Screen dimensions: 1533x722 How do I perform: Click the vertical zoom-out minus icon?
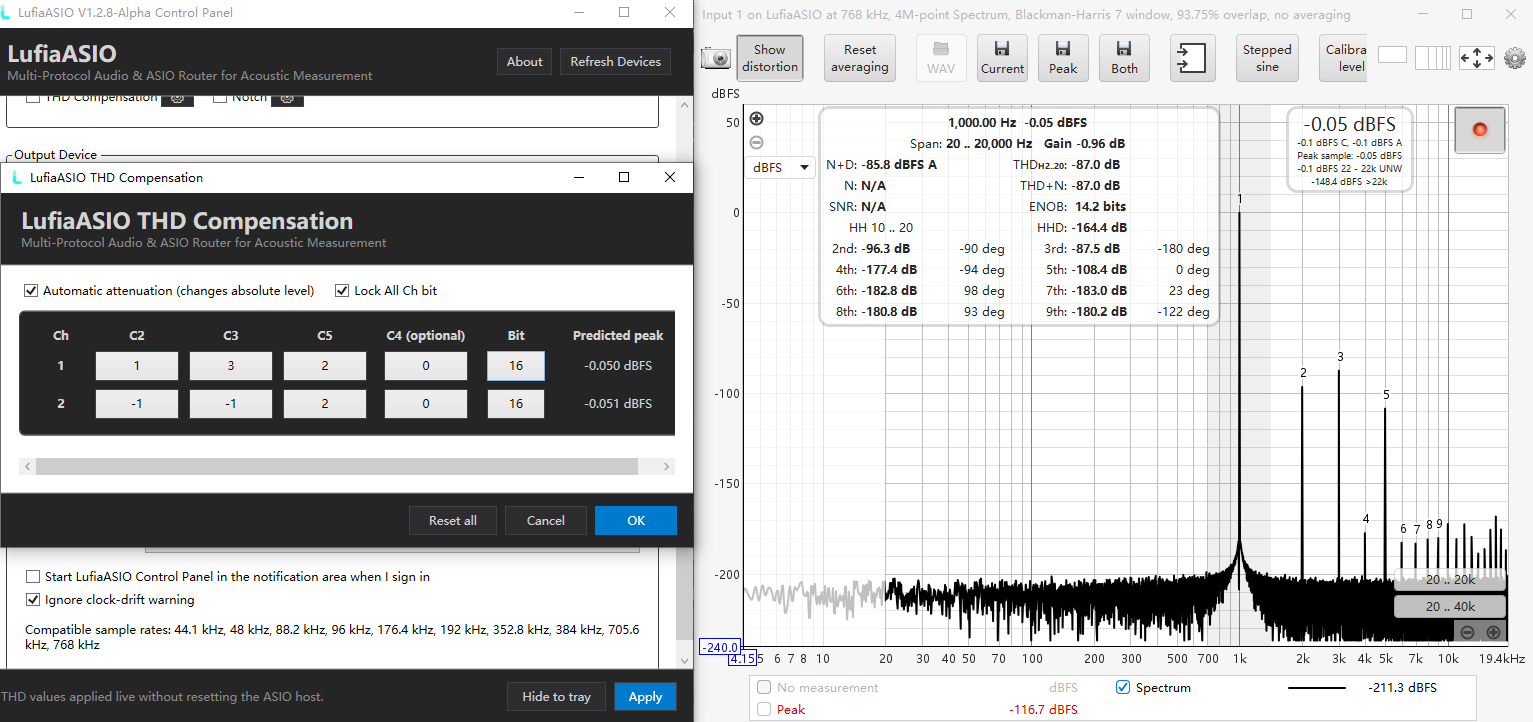point(756,143)
